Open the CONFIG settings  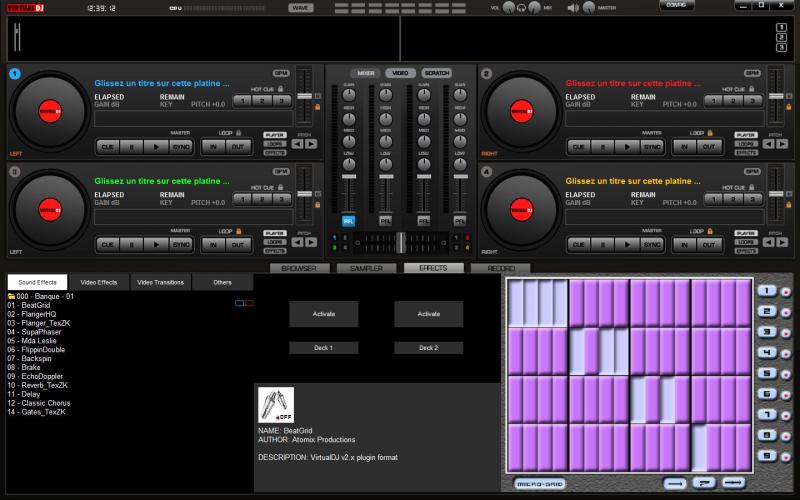(677, 6)
